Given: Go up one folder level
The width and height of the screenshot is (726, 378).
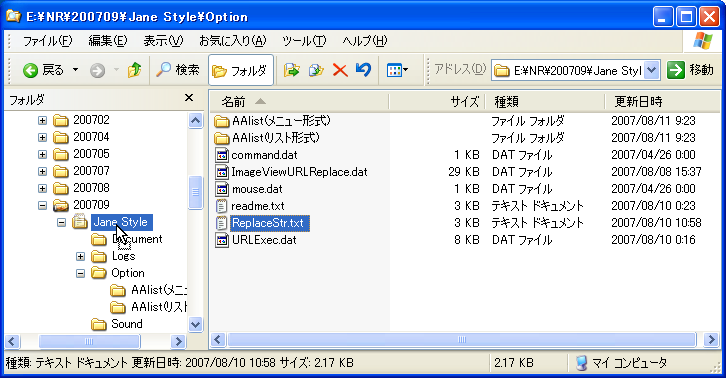Looking at the screenshot, I should 134,70.
